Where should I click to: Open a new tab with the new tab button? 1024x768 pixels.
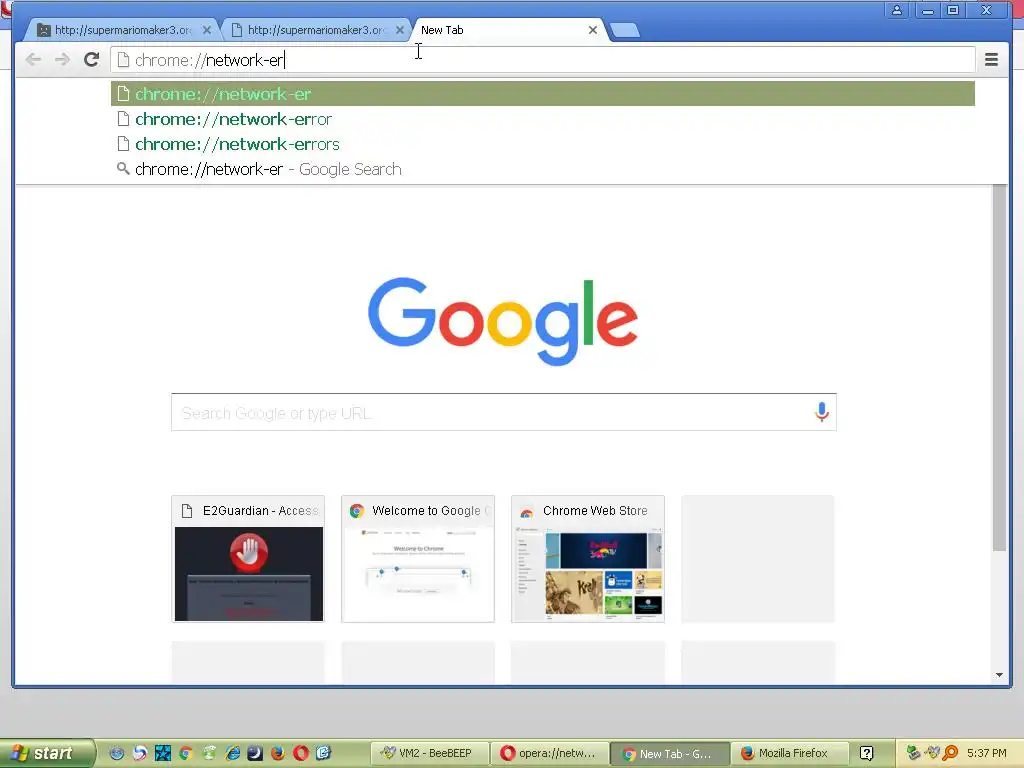coord(625,30)
